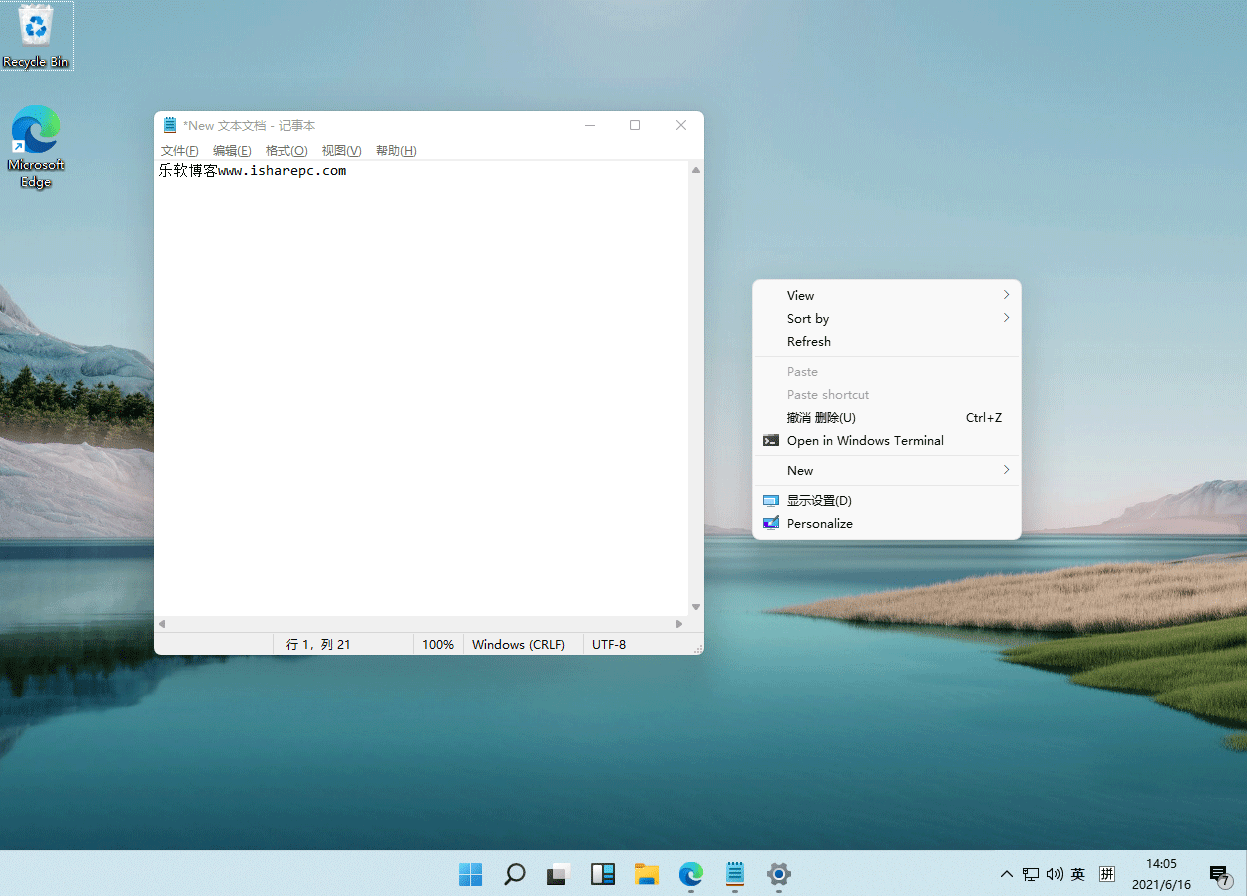Expand the New submenu in the context menu

point(888,470)
